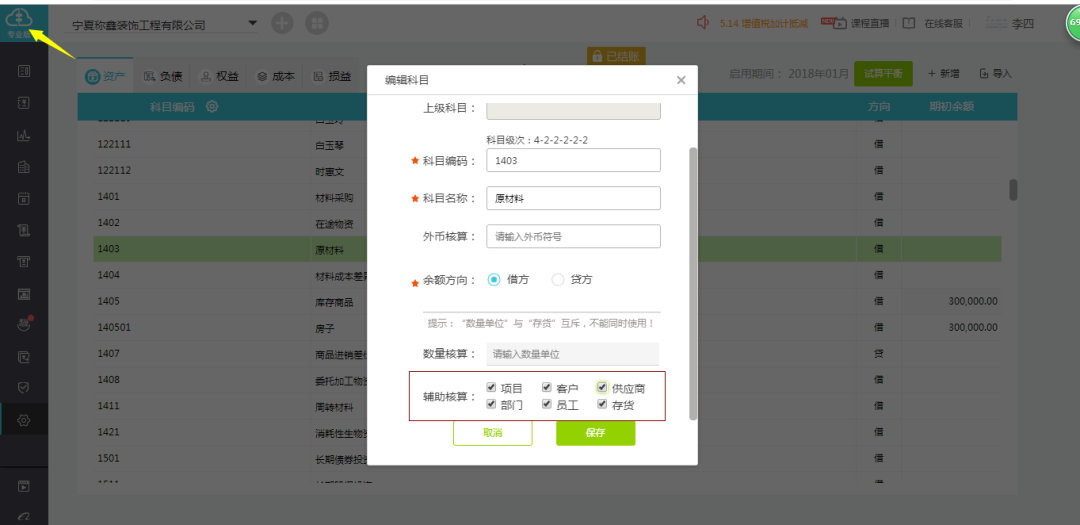Open the company name dropdown arrow
Screen dimensions: 1080x525
(x=252, y=22)
